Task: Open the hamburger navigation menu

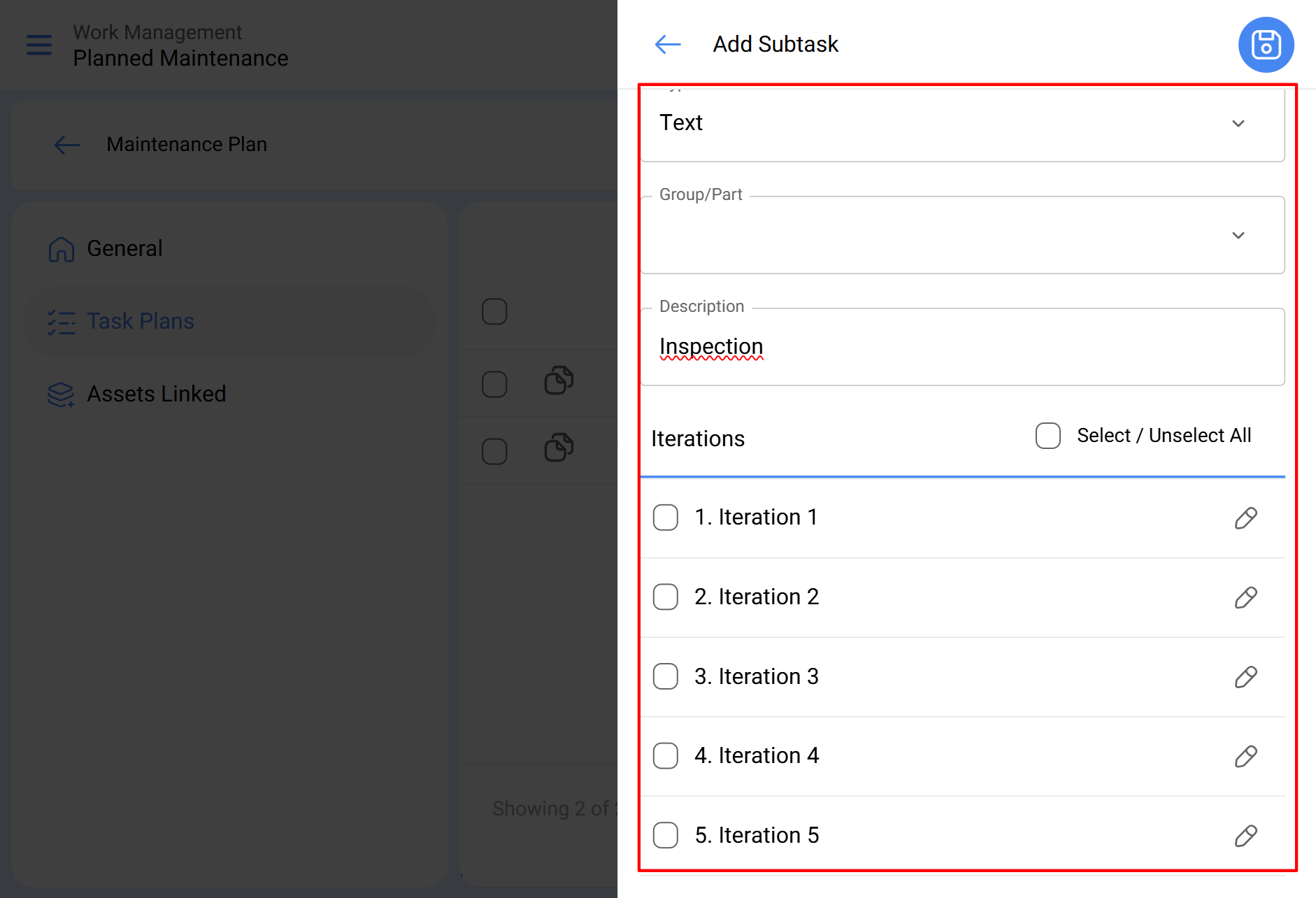Action: pos(39,45)
